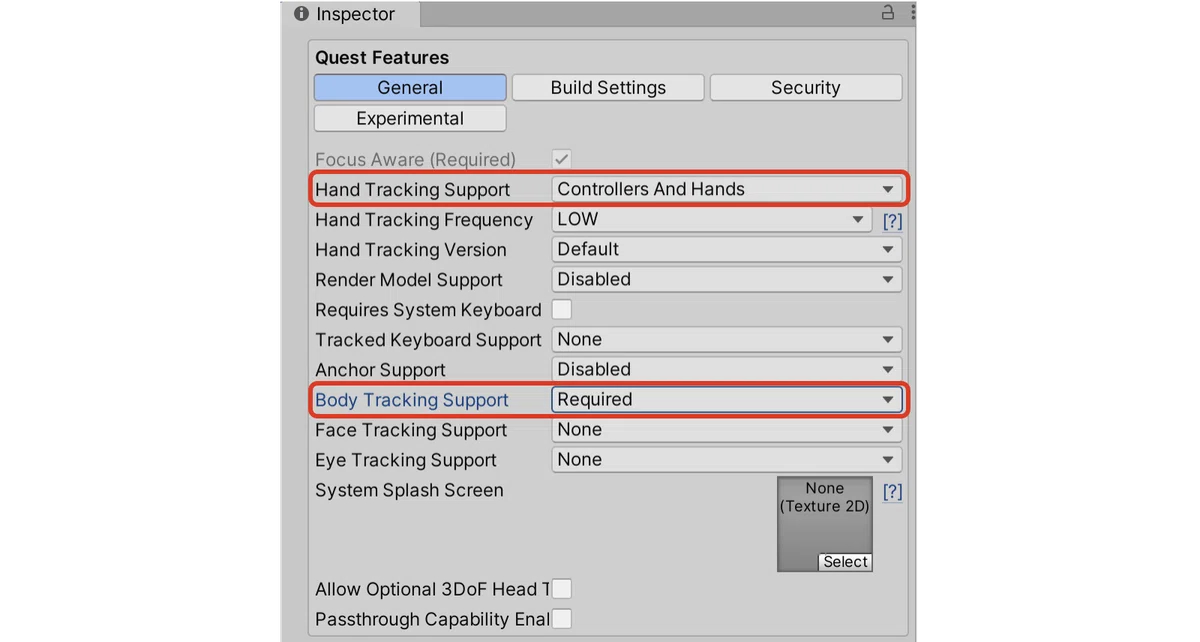Screen dimensions: 1200x642
Task: Click the Inspector lock icon
Action: [x=887, y=13]
